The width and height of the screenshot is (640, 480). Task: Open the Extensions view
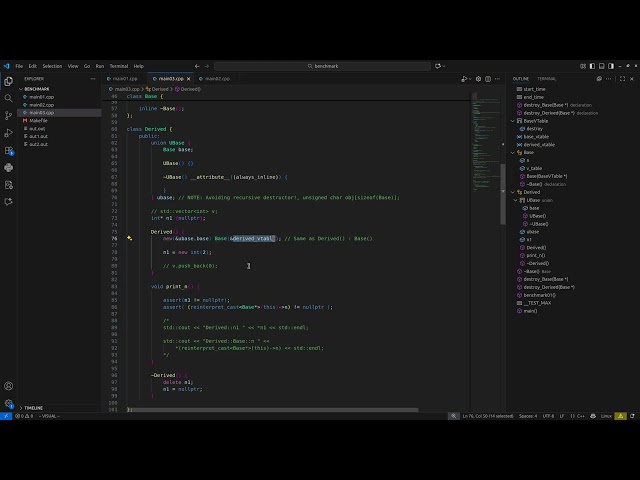(9, 150)
